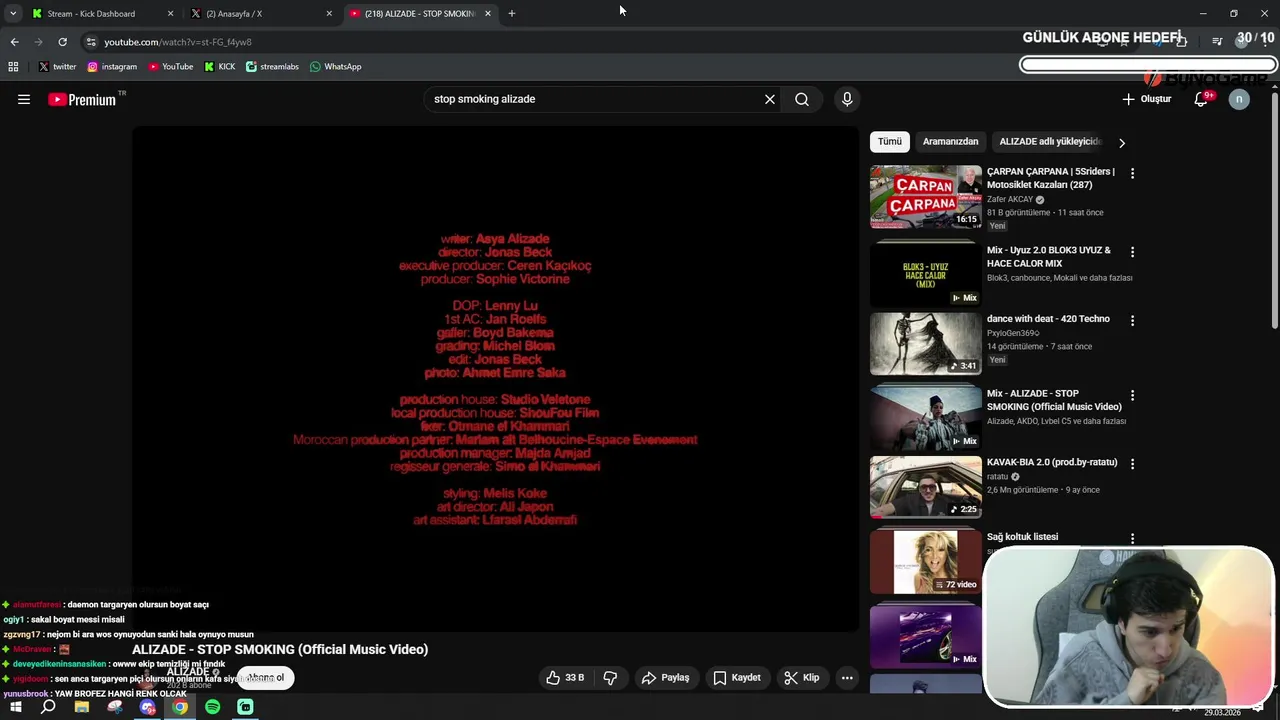The height and width of the screenshot is (720, 1280).
Task: Open YouTube bookmark in bookmarks bar
Action: coord(171,66)
